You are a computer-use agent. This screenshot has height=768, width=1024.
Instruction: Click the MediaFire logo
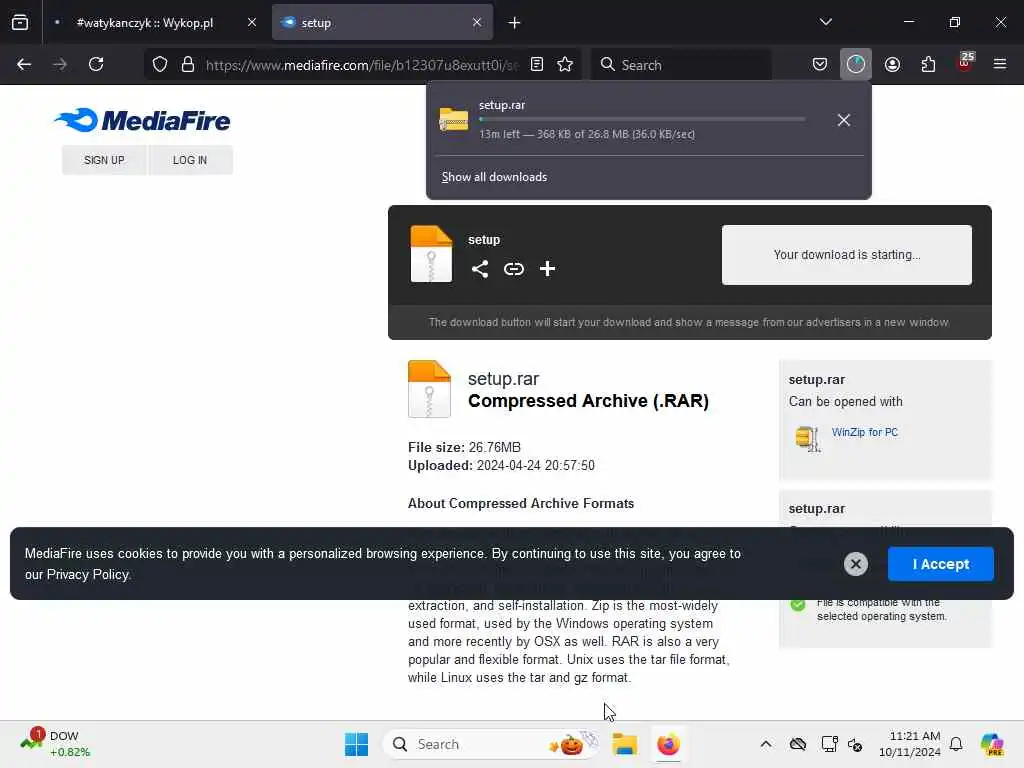coord(142,120)
